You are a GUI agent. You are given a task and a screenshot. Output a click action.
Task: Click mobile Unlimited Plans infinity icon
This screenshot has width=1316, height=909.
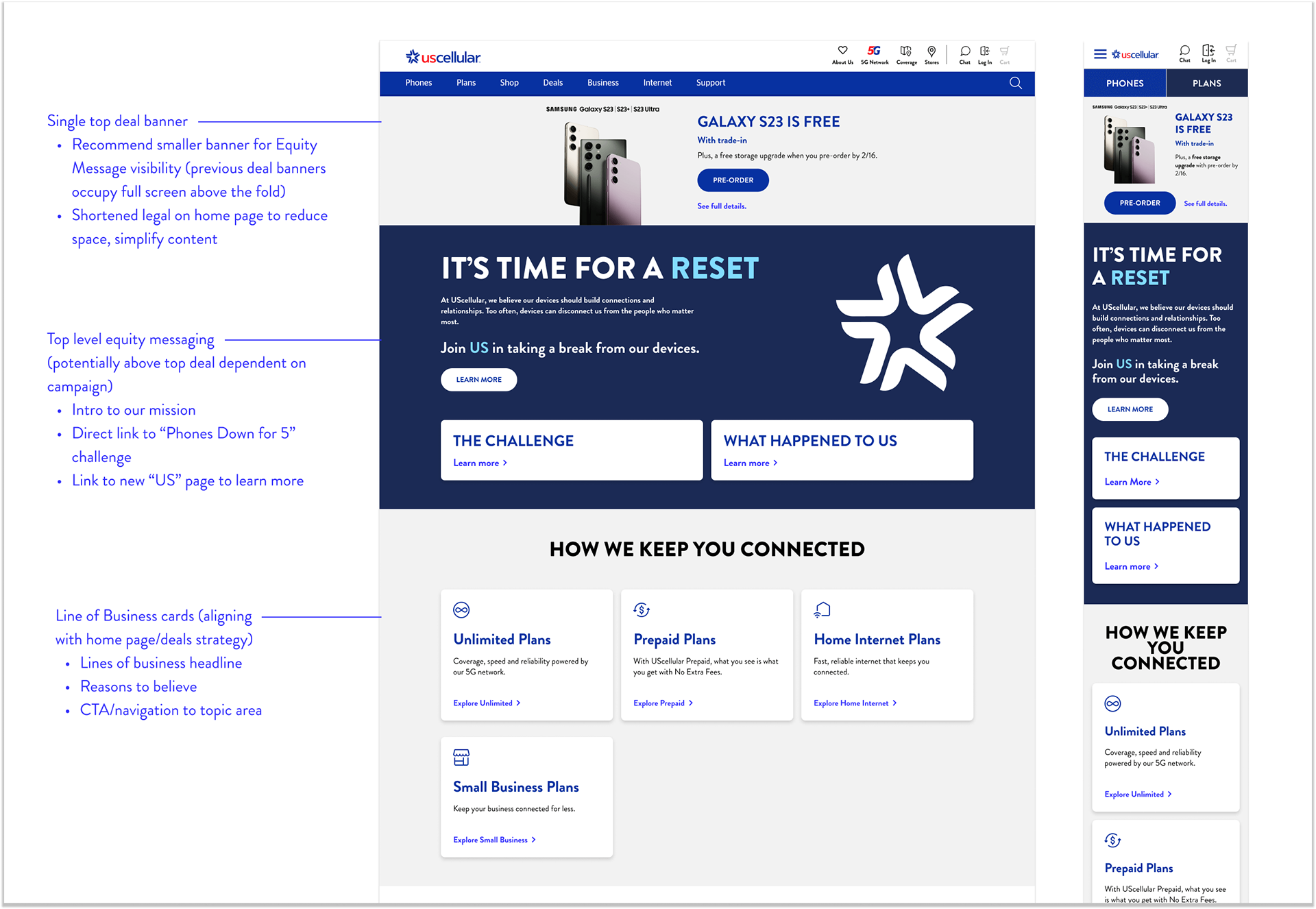(x=1112, y=703)
